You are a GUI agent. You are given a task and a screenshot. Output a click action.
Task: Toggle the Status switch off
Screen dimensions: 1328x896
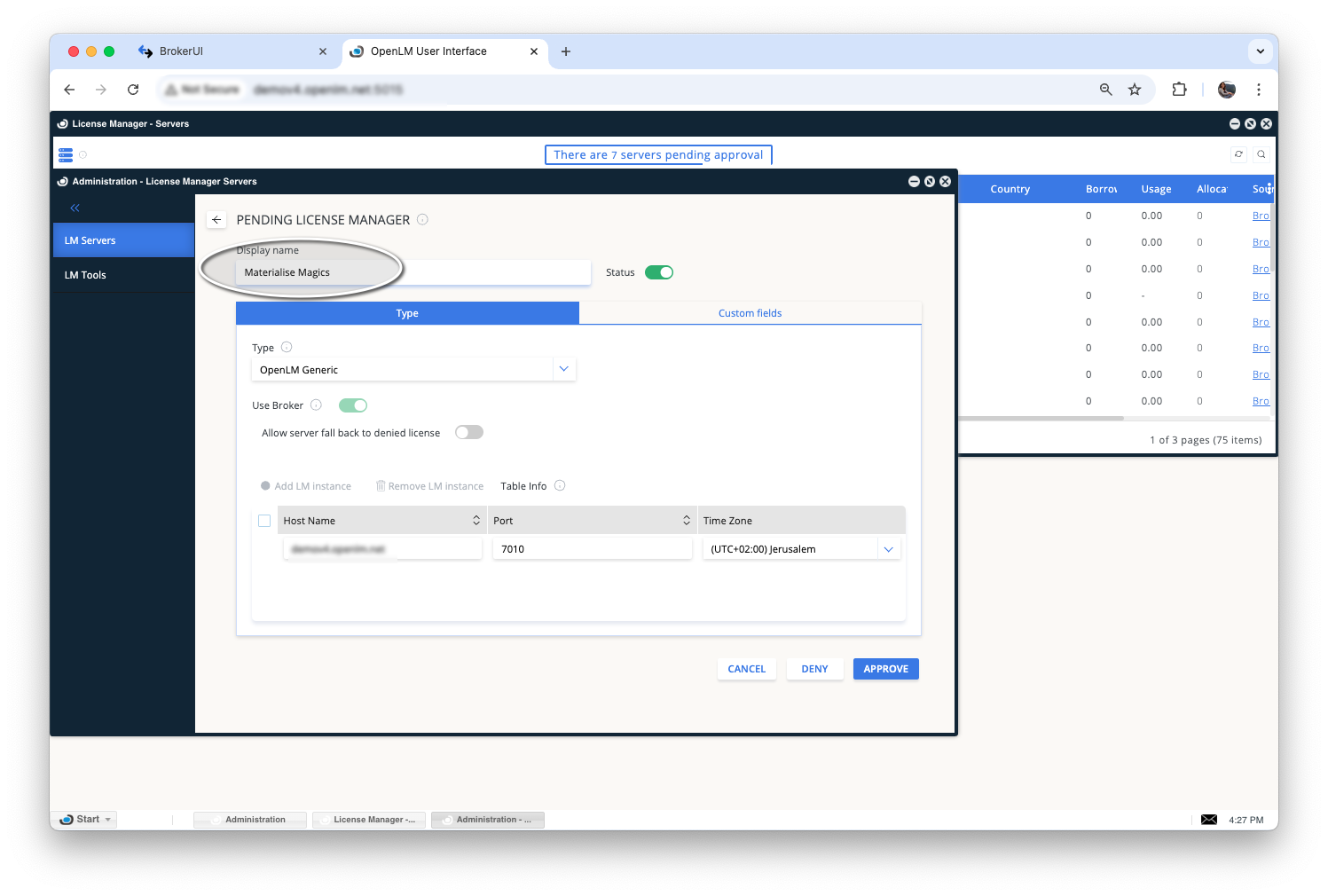click(x=659, y=272)
